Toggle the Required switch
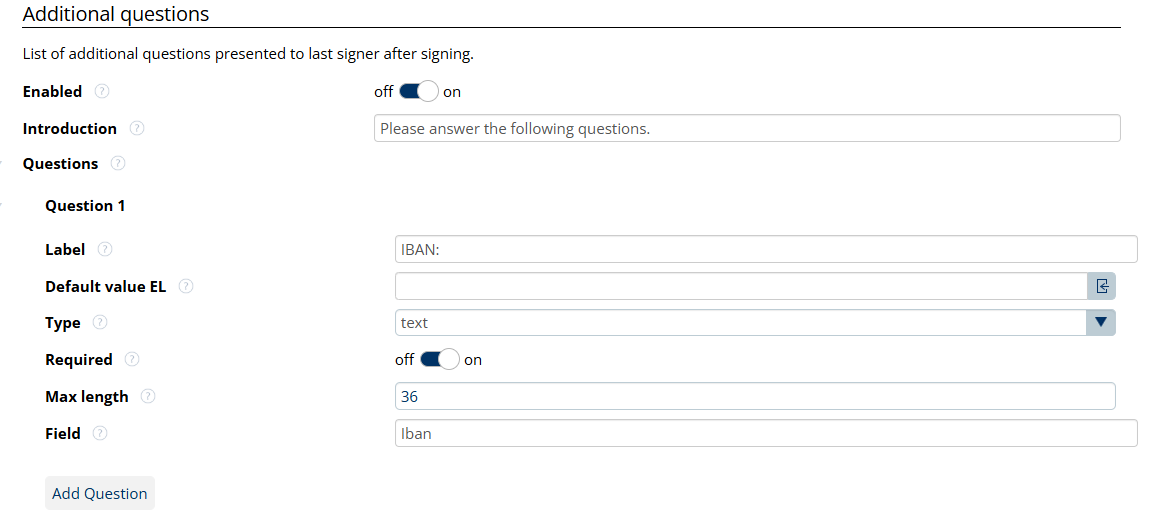Viewport: 1168px width, 513px height. click(x=439, y=359)
